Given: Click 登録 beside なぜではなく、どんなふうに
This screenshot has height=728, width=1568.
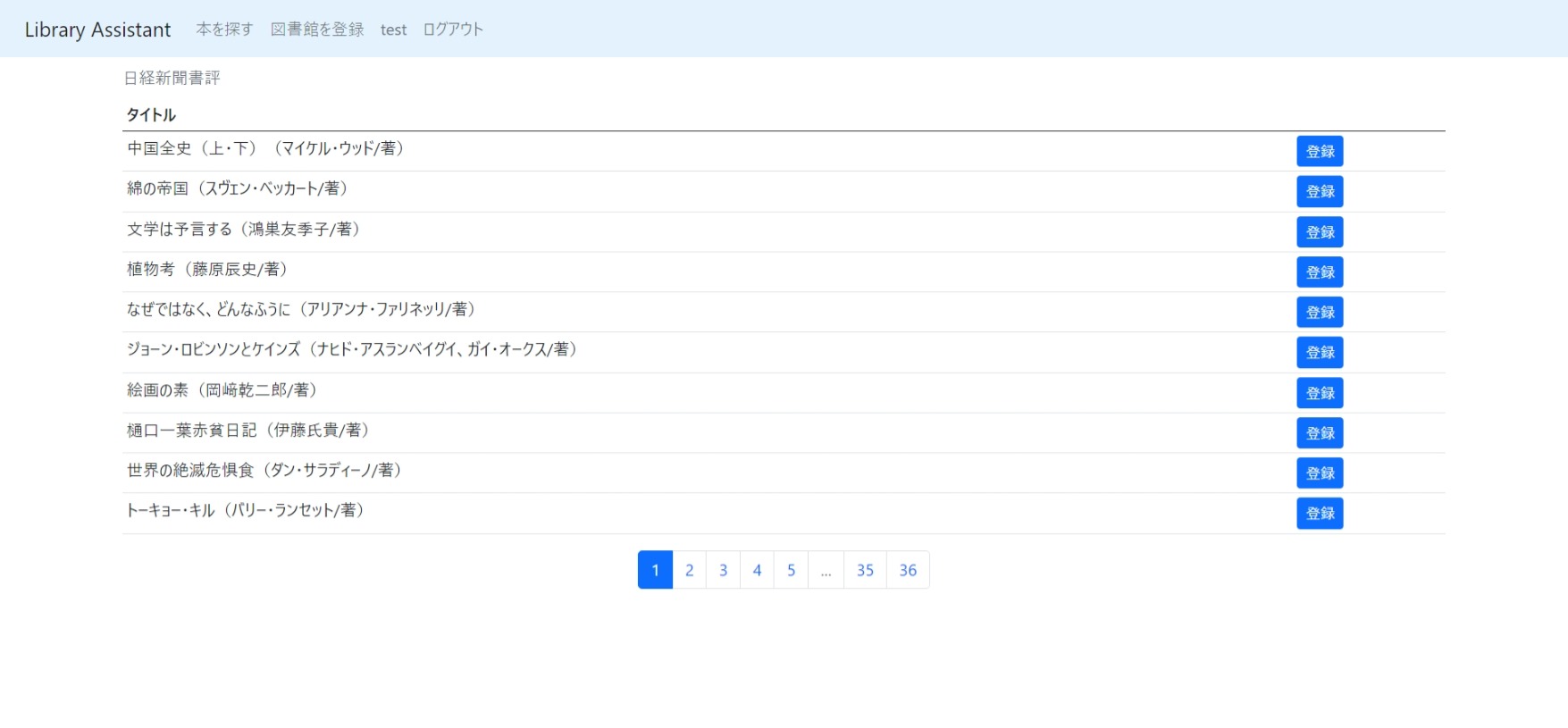Looking at the screenshot, I should coord(1320,312).
